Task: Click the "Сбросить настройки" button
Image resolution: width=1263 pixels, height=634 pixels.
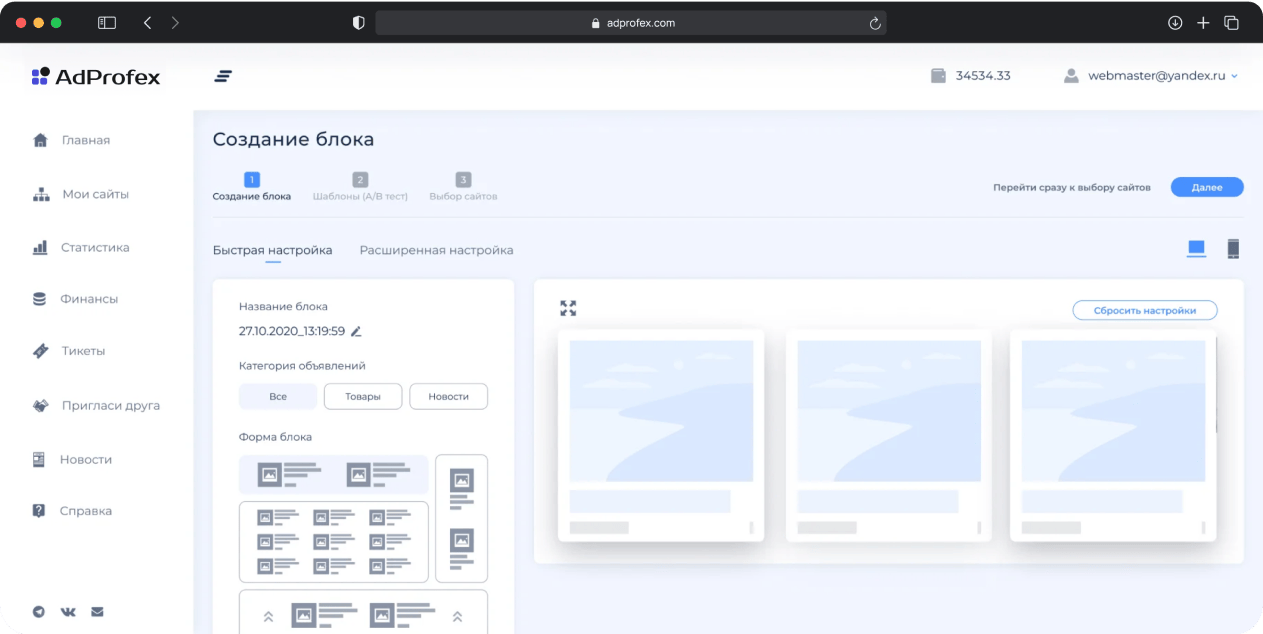Action: click(1144, 310)
